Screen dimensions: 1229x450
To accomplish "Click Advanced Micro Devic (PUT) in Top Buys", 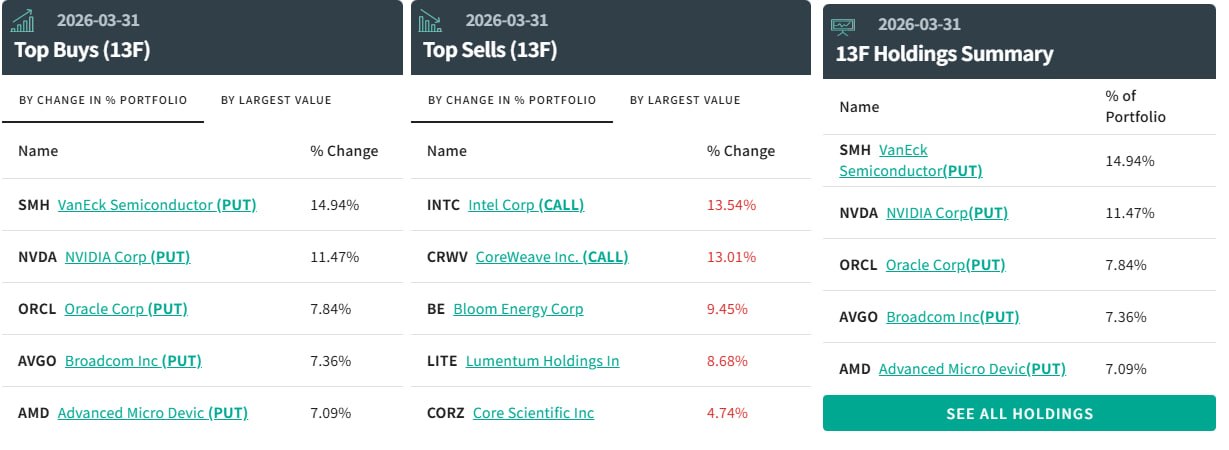I will tap(153, 413).
